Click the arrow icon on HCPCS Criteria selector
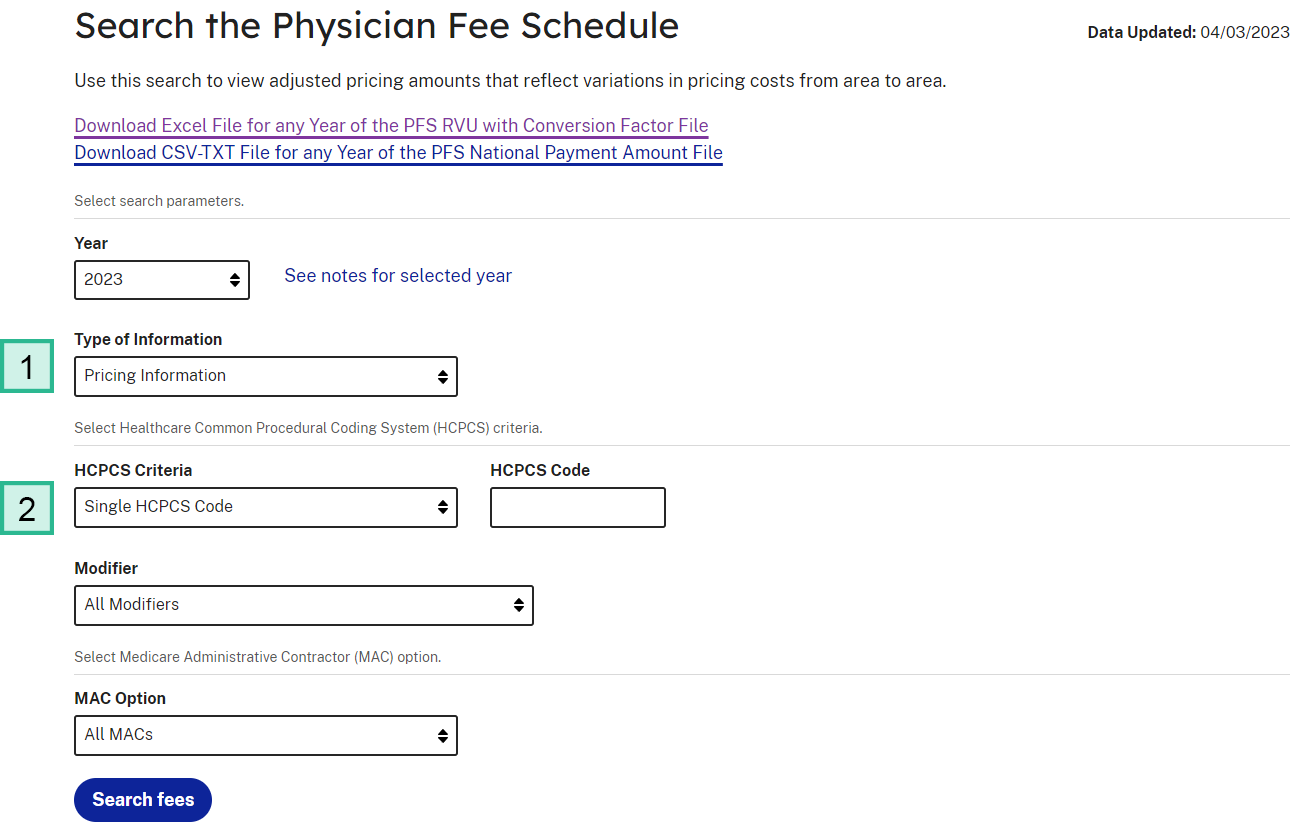 (x=443, y=507)
